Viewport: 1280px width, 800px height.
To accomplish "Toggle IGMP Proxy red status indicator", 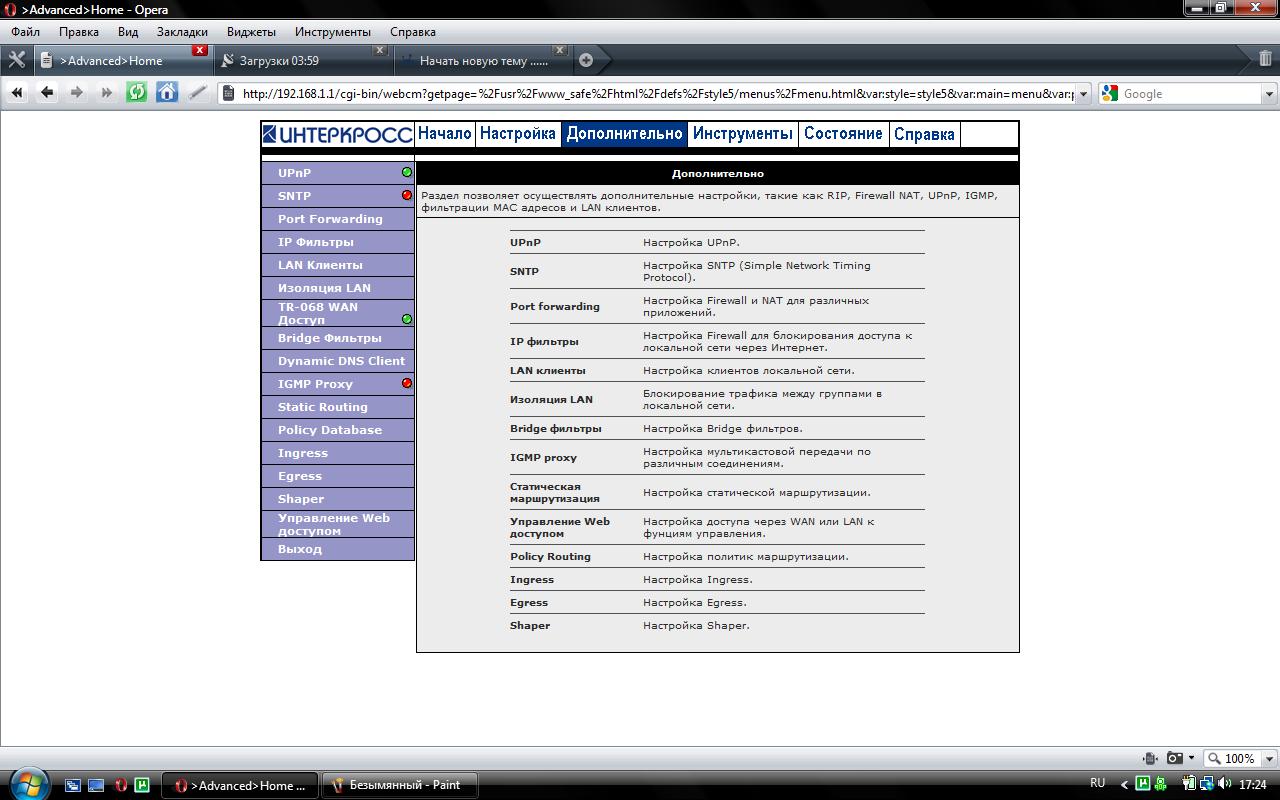I will pyautogui.click(x=407, y=384).
